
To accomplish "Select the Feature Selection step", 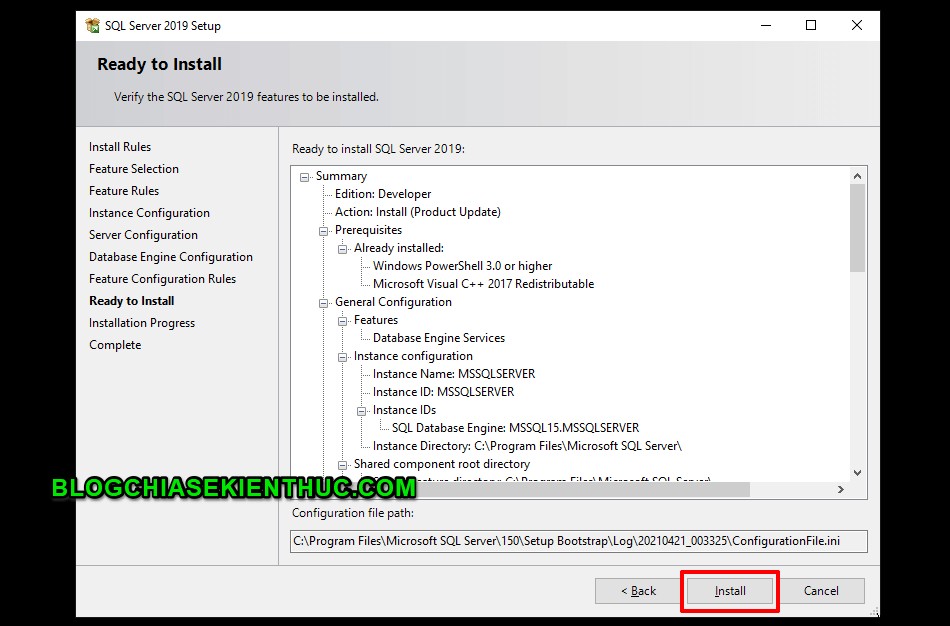I will coord(133,168).
